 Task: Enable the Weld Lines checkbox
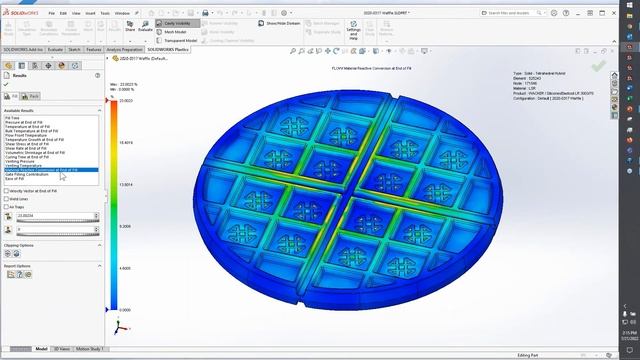coord(6,199)
